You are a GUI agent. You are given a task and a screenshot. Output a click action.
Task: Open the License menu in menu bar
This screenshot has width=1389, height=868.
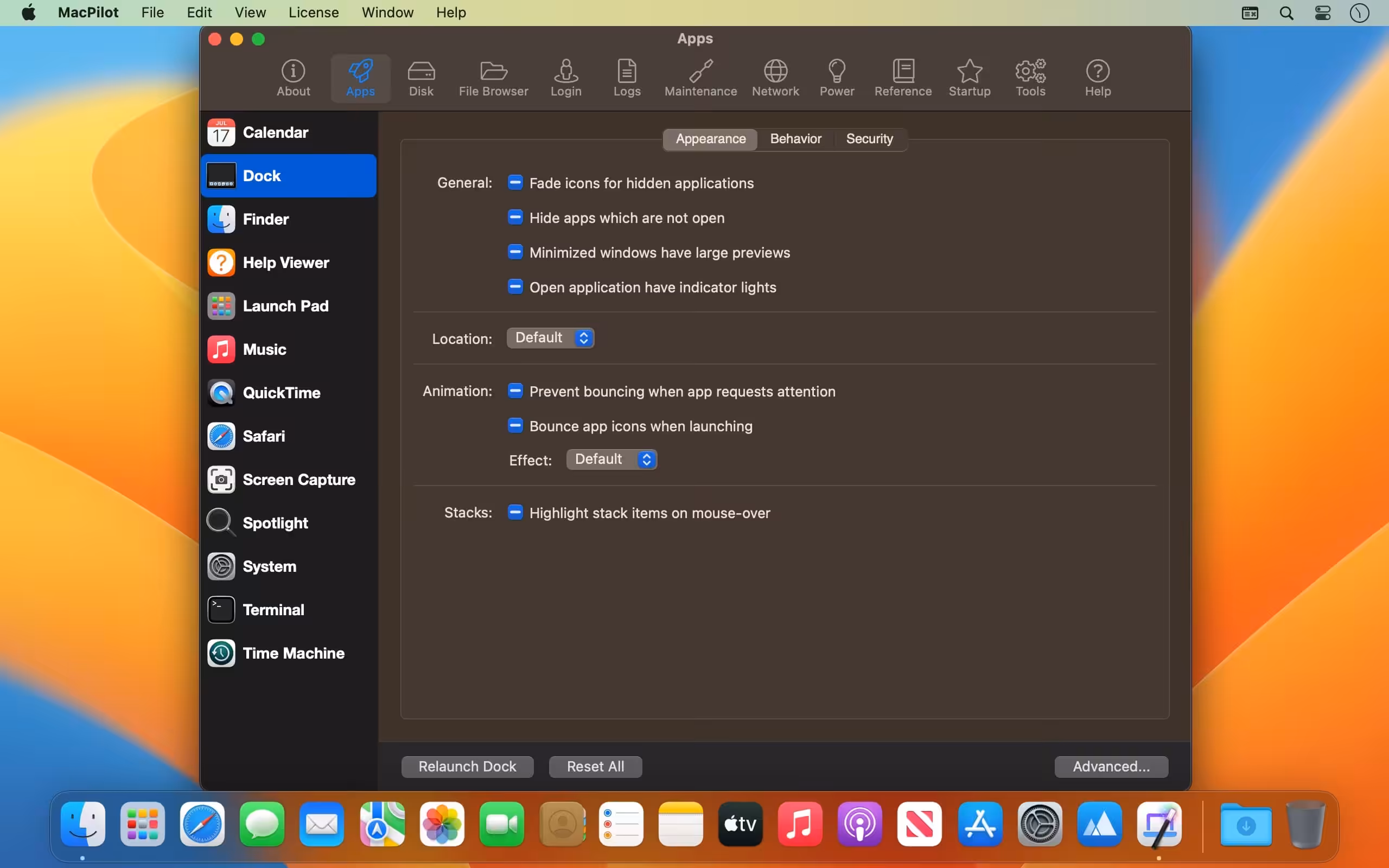314,12
